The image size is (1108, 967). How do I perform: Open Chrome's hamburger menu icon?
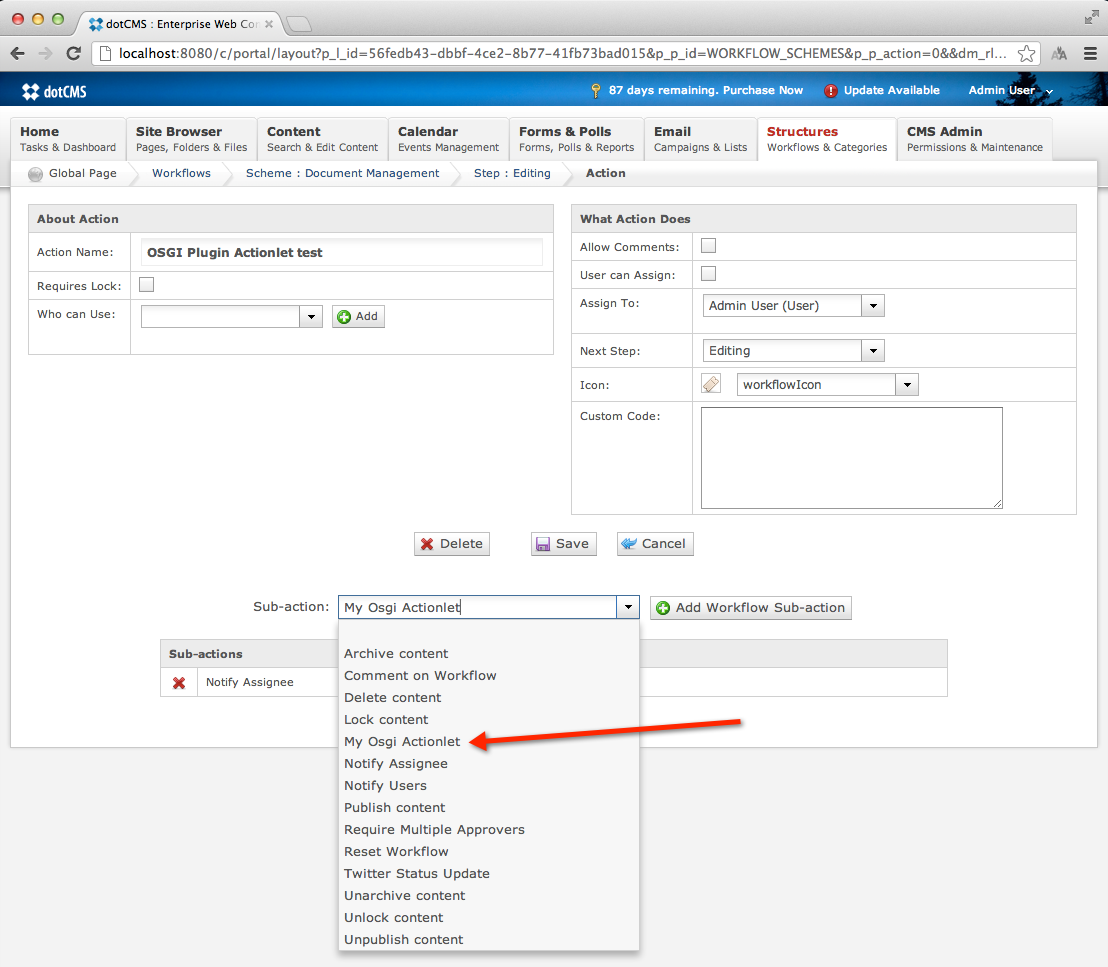click(x=1090, y=54)
